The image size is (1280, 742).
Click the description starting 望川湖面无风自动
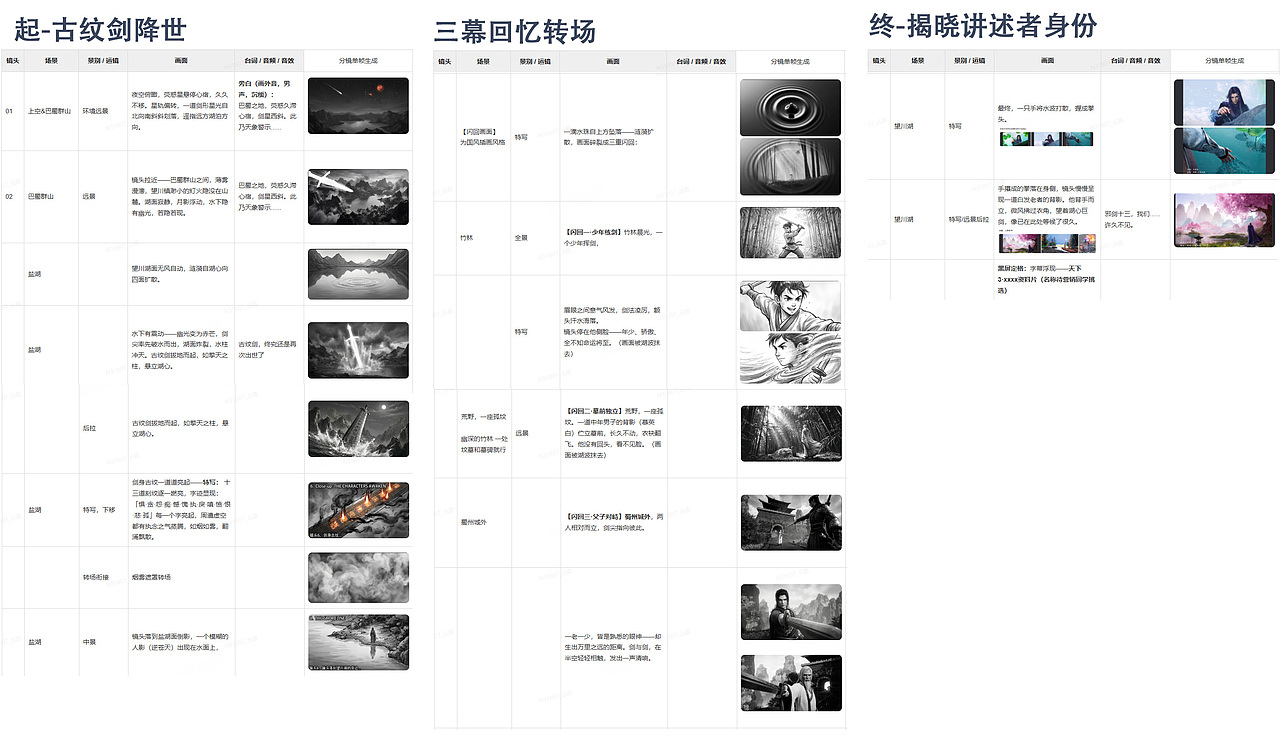[x=180, y=273]
